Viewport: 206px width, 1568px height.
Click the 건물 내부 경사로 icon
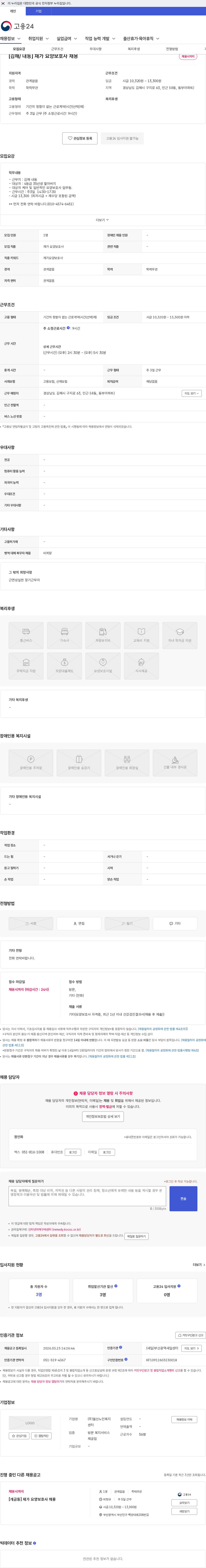click(x=175, y=763)
